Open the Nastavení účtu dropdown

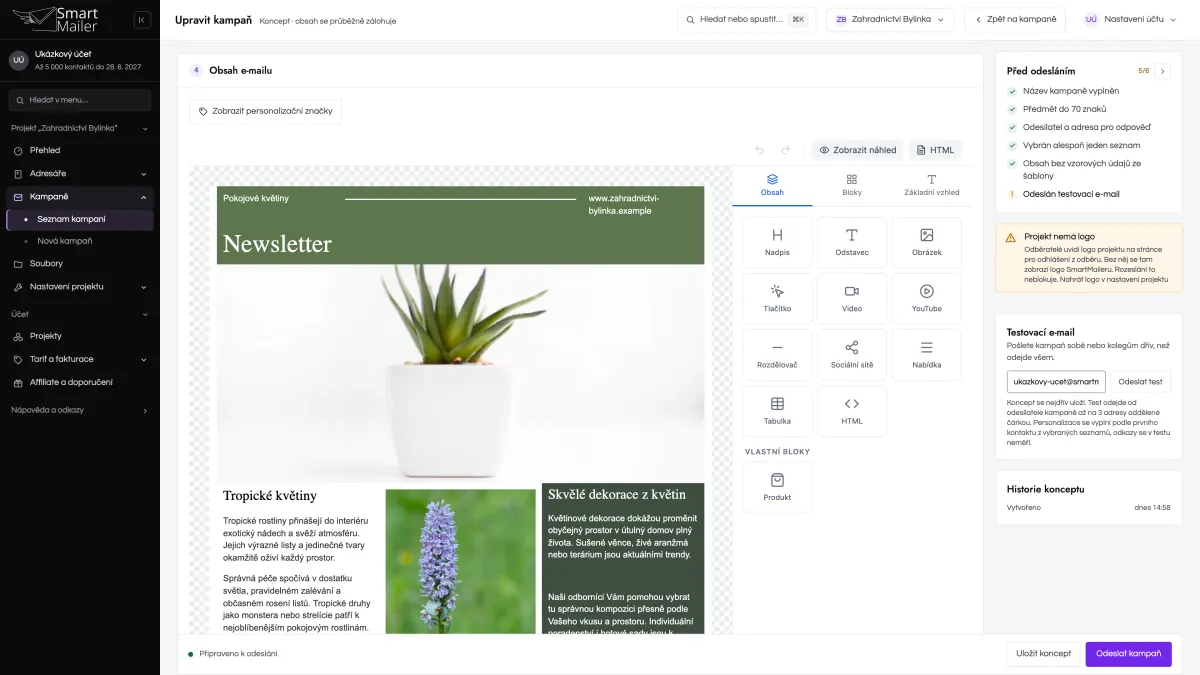coord(1130,19)
